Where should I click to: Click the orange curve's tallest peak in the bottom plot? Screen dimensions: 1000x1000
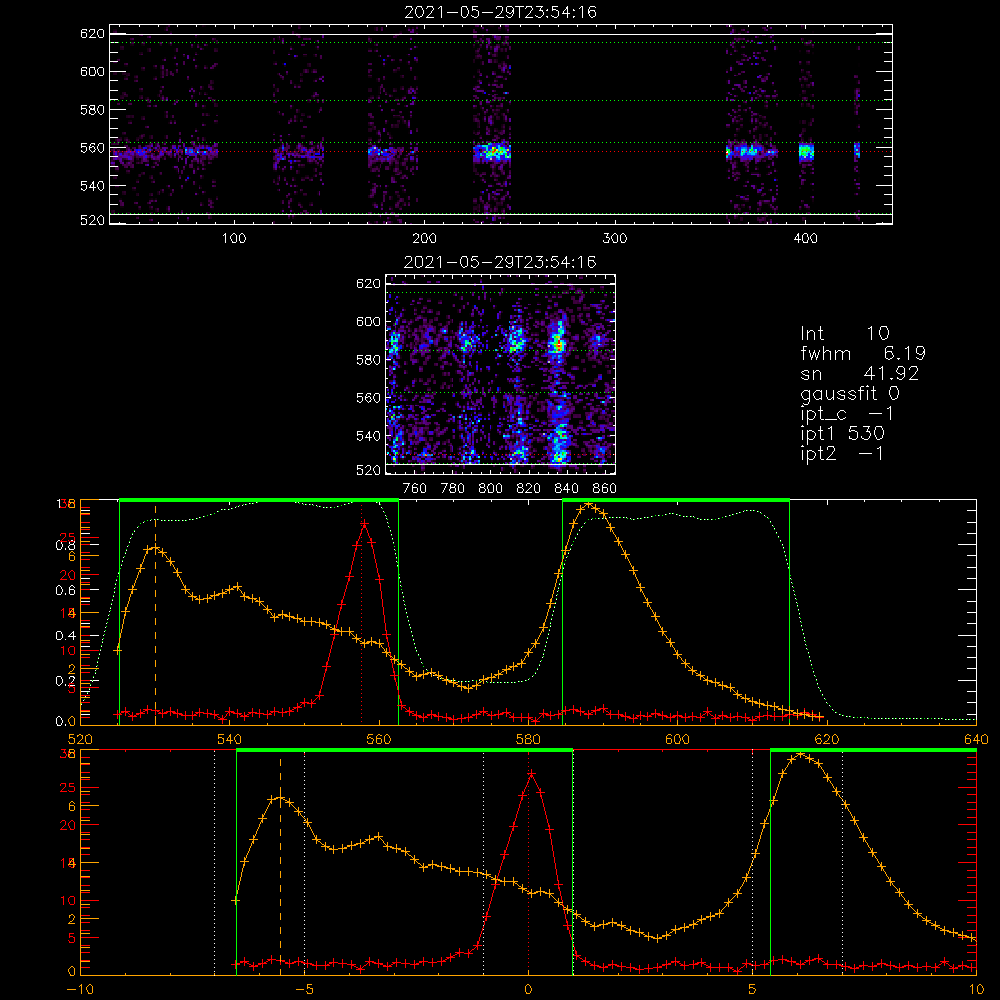pos(800,755)
